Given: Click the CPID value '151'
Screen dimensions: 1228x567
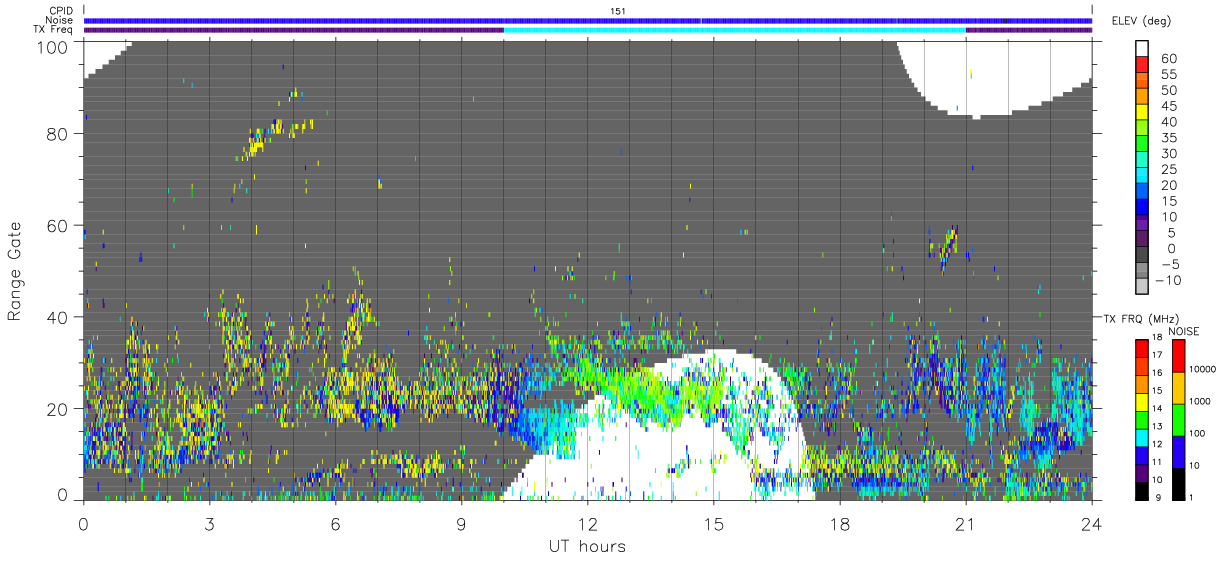Looking at the screenshot, I should tap(618, 10).
